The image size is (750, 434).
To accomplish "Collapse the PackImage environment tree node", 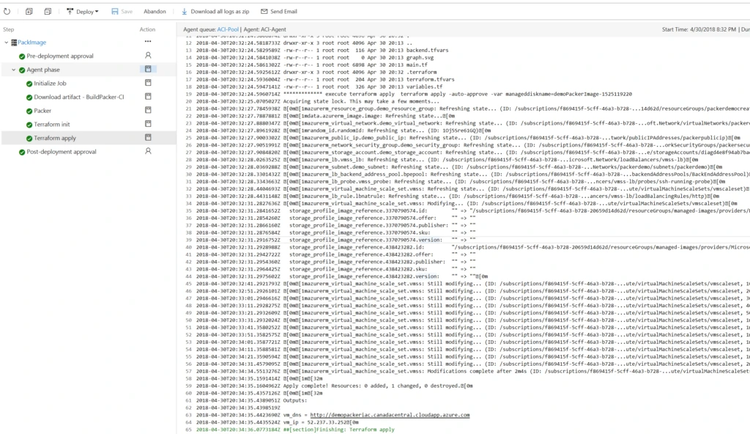I will [x=6, y=43].
